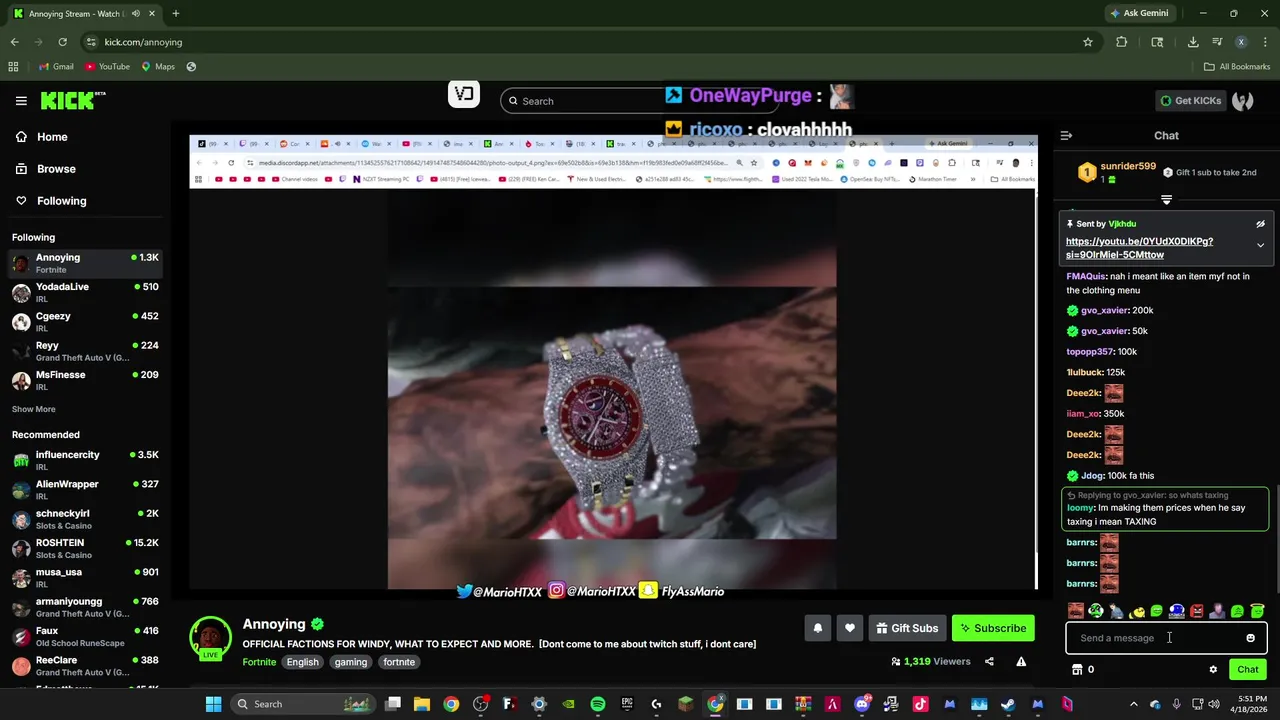Open the influencercity recommended channel
The image size is (1280, 720).
[85, 460]
